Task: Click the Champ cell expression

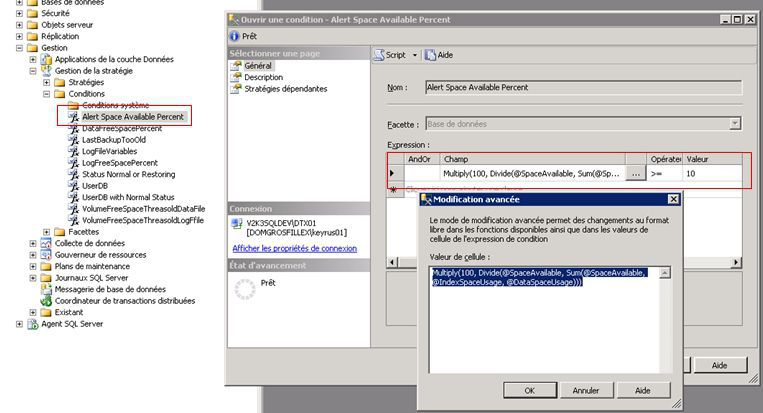Action: click(532, 174)
